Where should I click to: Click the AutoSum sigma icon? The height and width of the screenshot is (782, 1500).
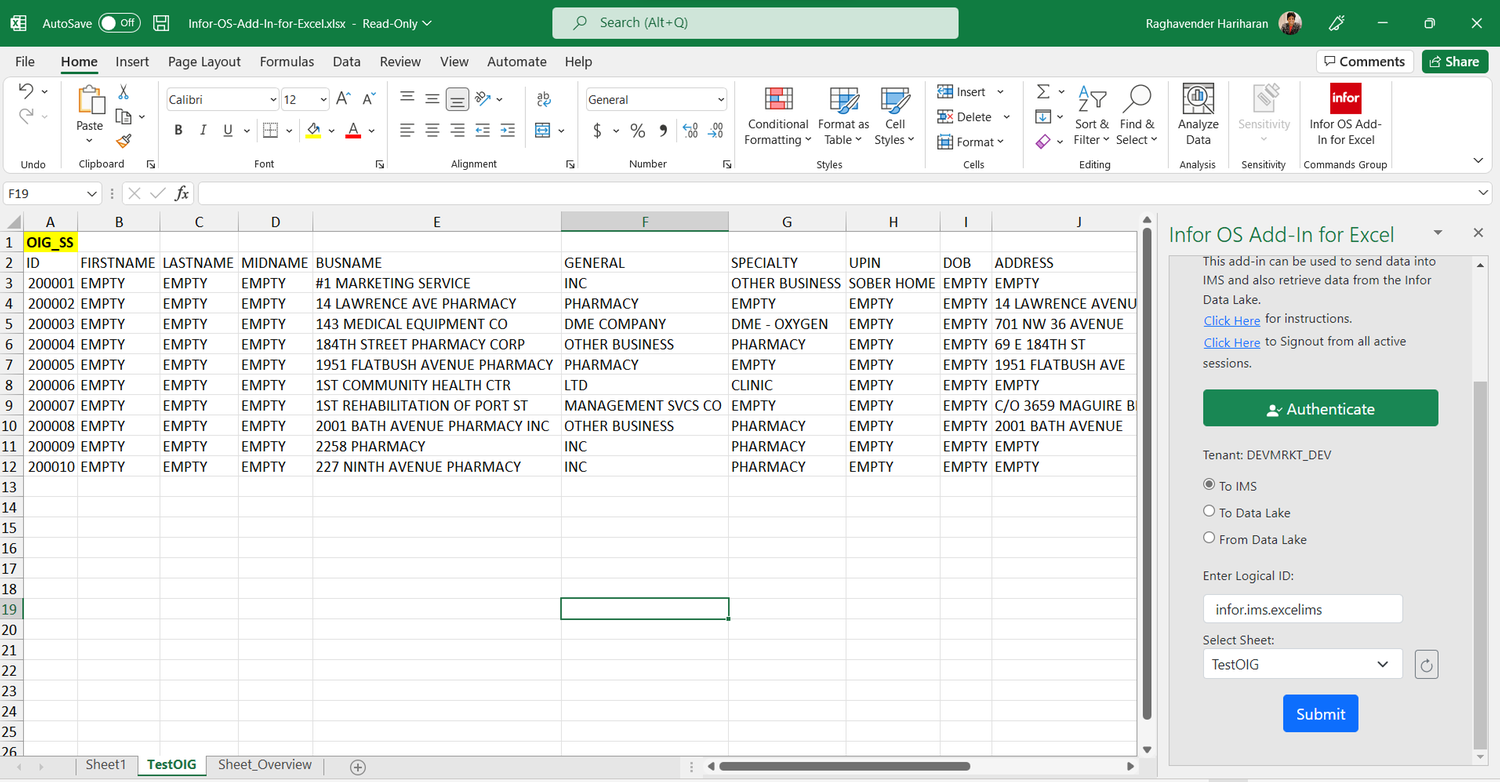point(1043,92)
